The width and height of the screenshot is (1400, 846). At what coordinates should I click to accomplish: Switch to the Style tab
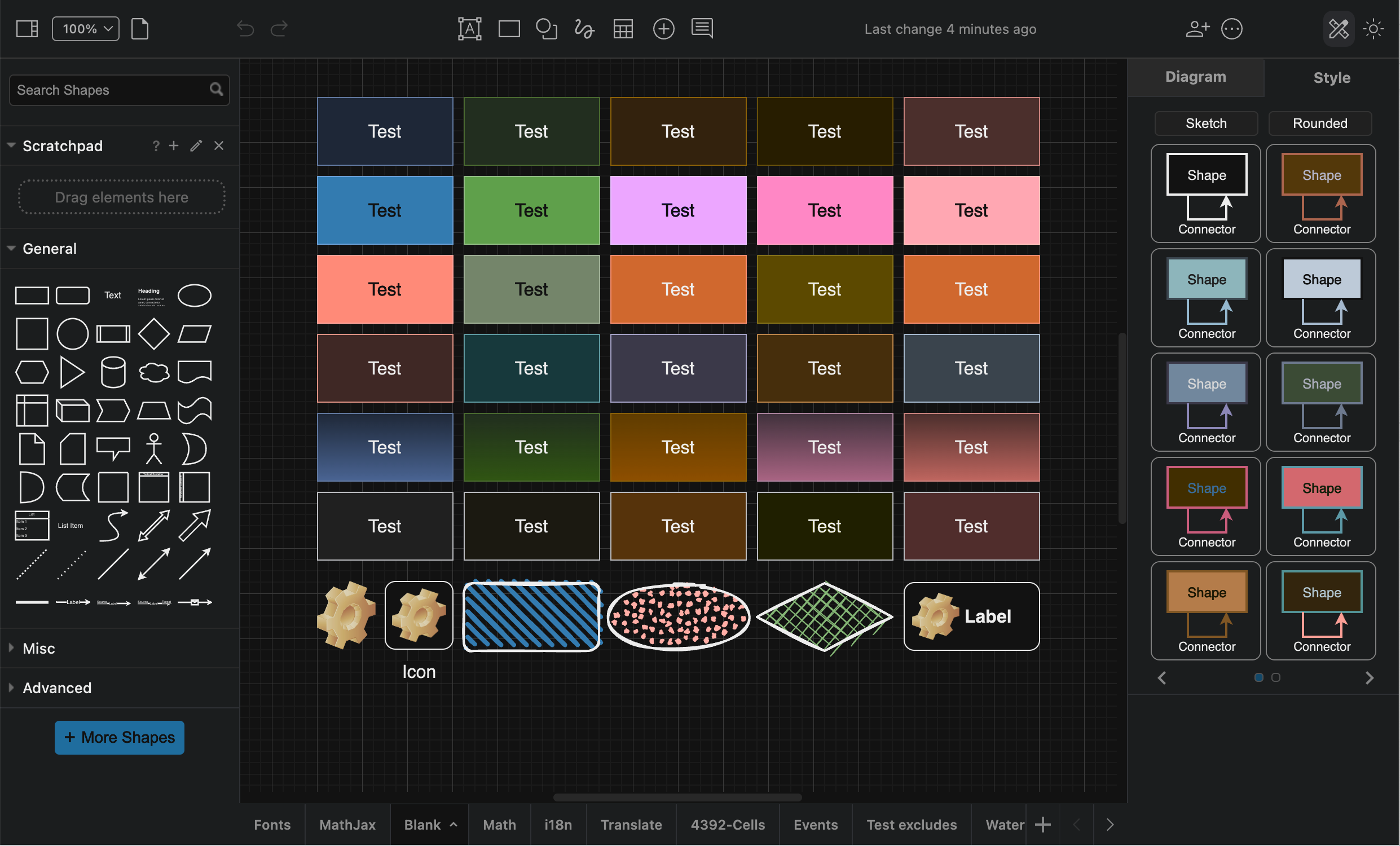pyautogui.click(x=1331, y=77)
